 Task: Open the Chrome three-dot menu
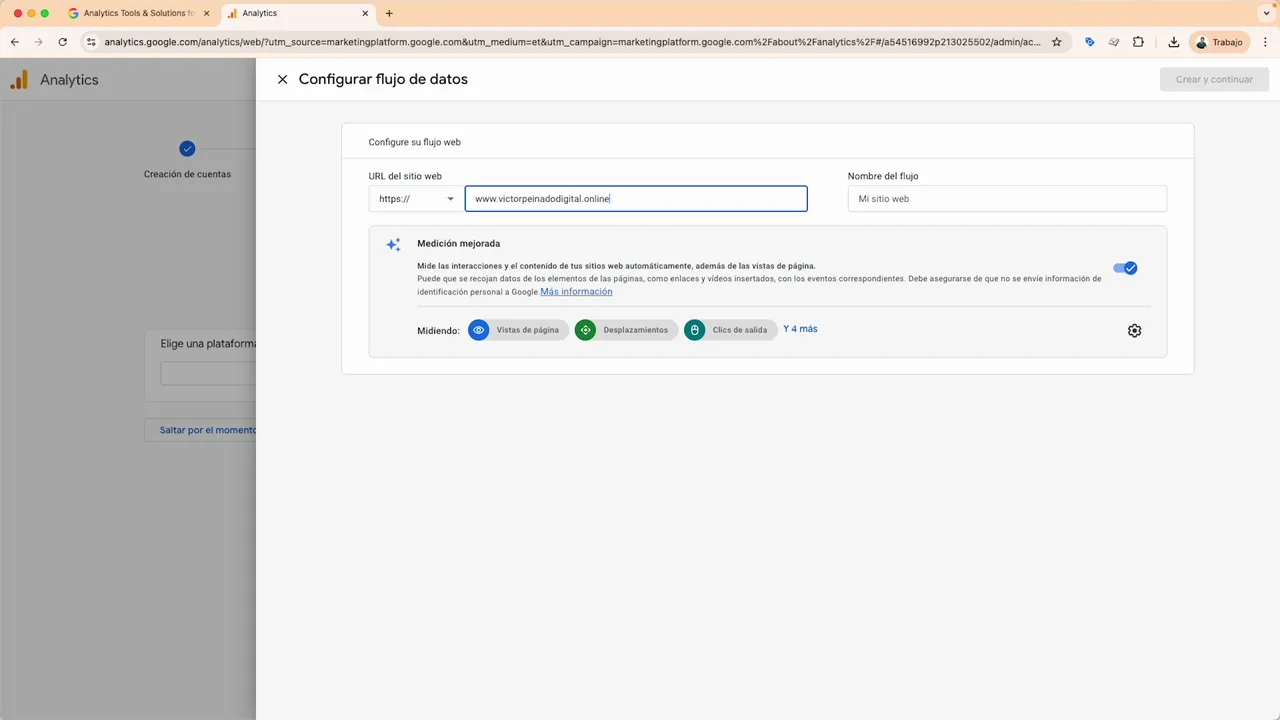[1266, 42]
